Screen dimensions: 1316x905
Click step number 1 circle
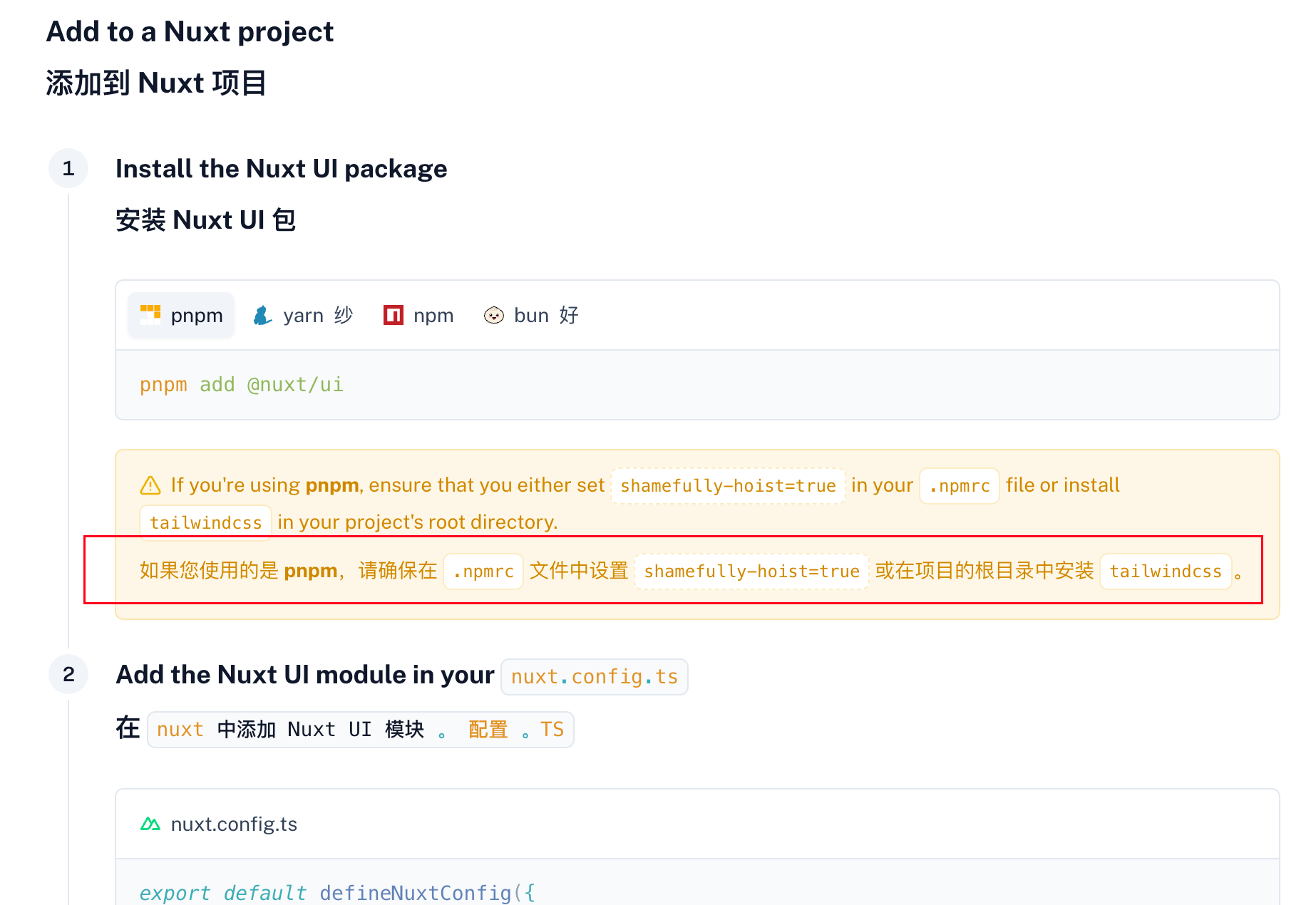[x=68, y=169]
